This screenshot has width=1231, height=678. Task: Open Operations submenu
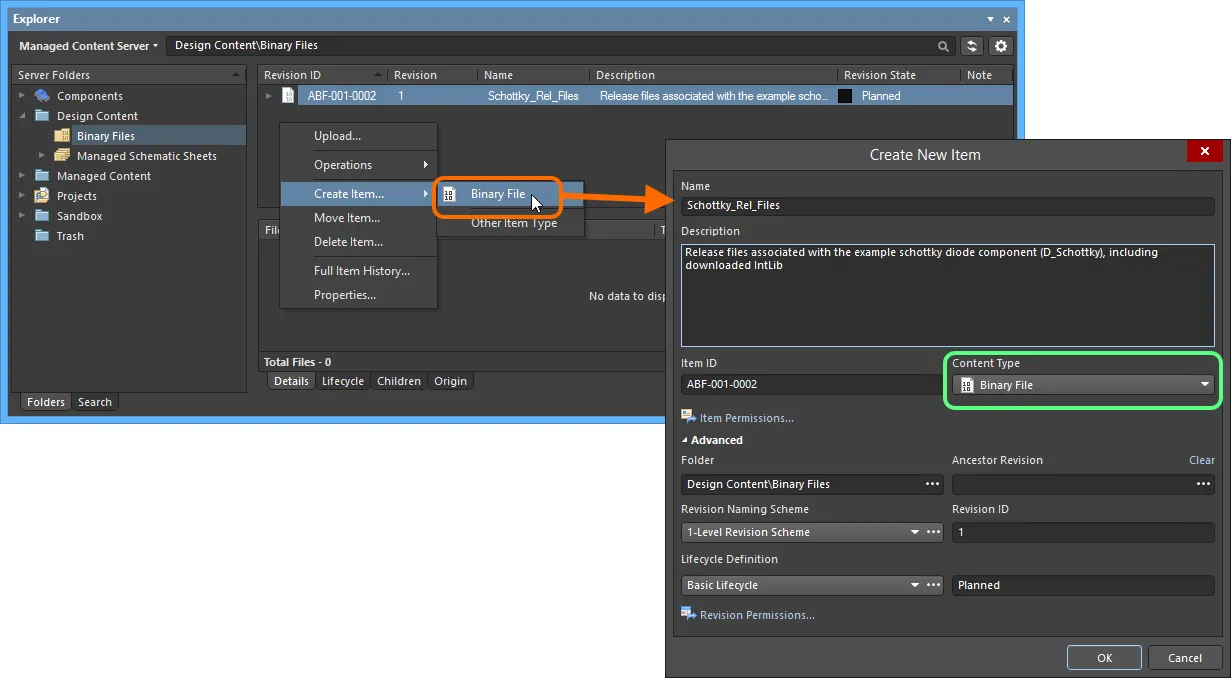point(358,165)
